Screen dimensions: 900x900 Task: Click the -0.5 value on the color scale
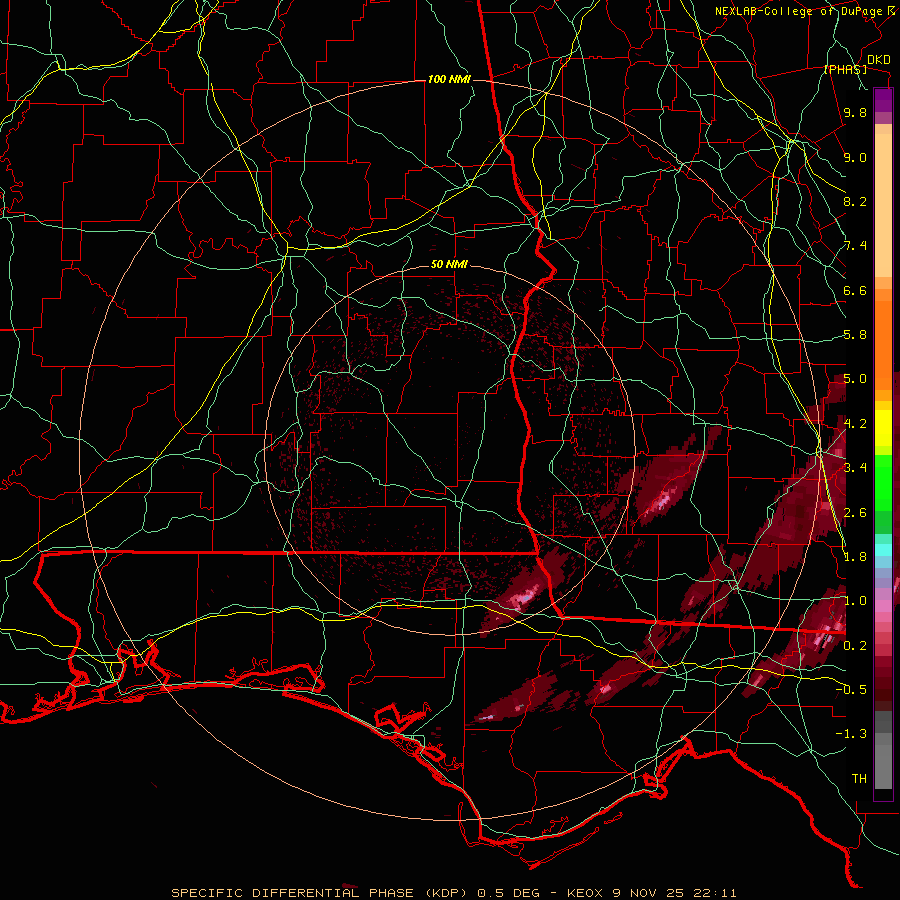tap(851, 690)
